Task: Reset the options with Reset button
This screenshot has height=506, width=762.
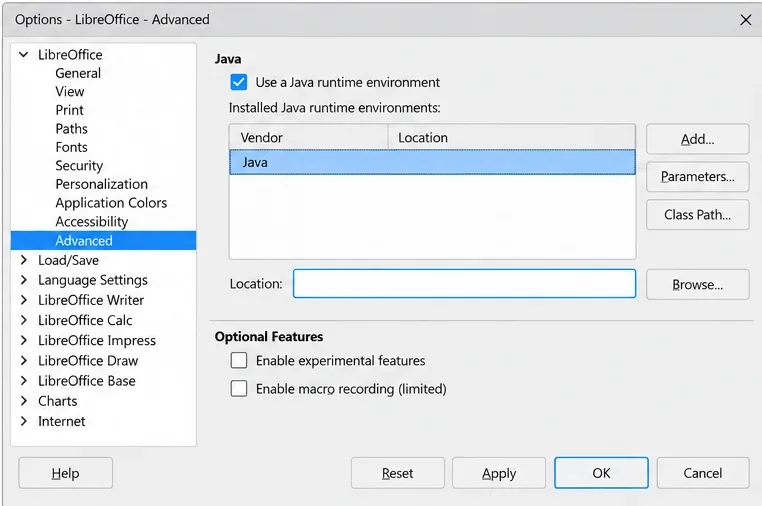Action: 398,473
